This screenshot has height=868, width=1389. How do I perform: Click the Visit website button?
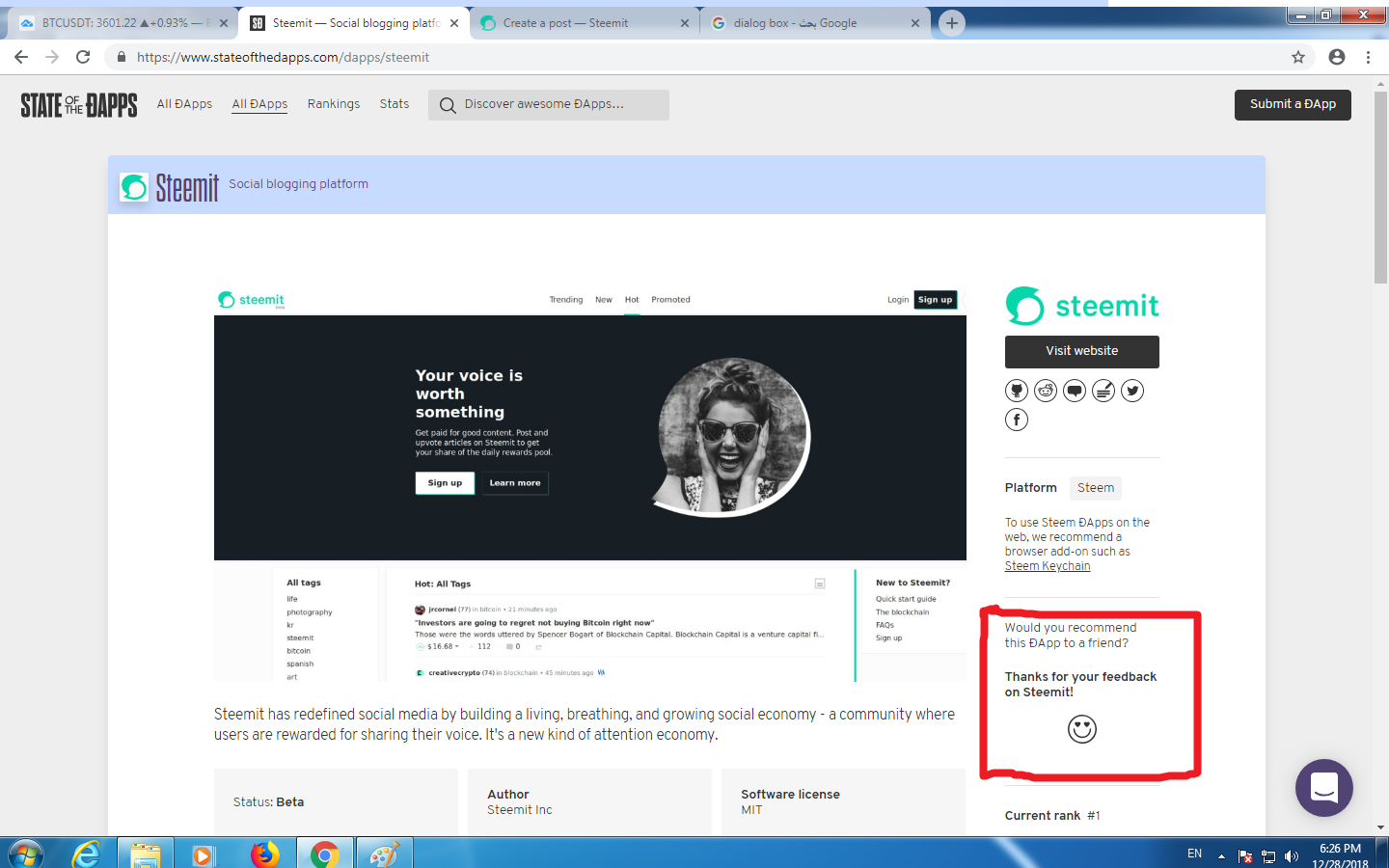pos(1082,352)
